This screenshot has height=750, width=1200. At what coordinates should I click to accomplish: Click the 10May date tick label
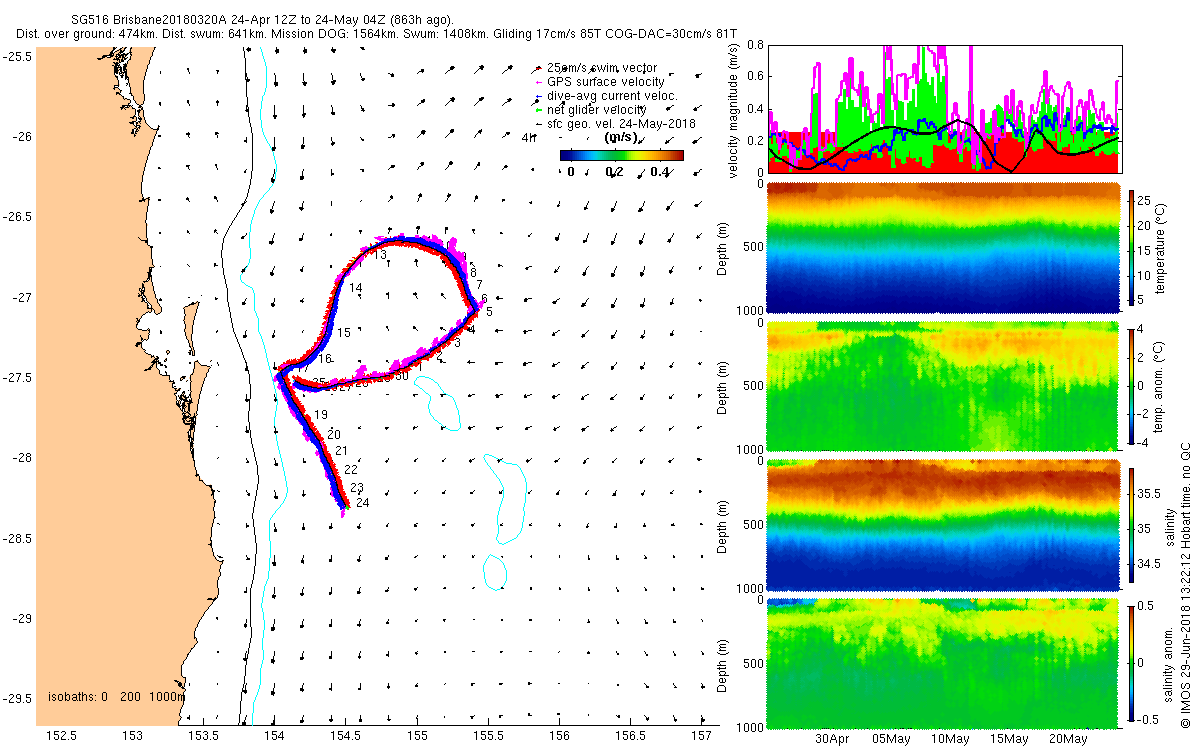[x=950, y=740]
